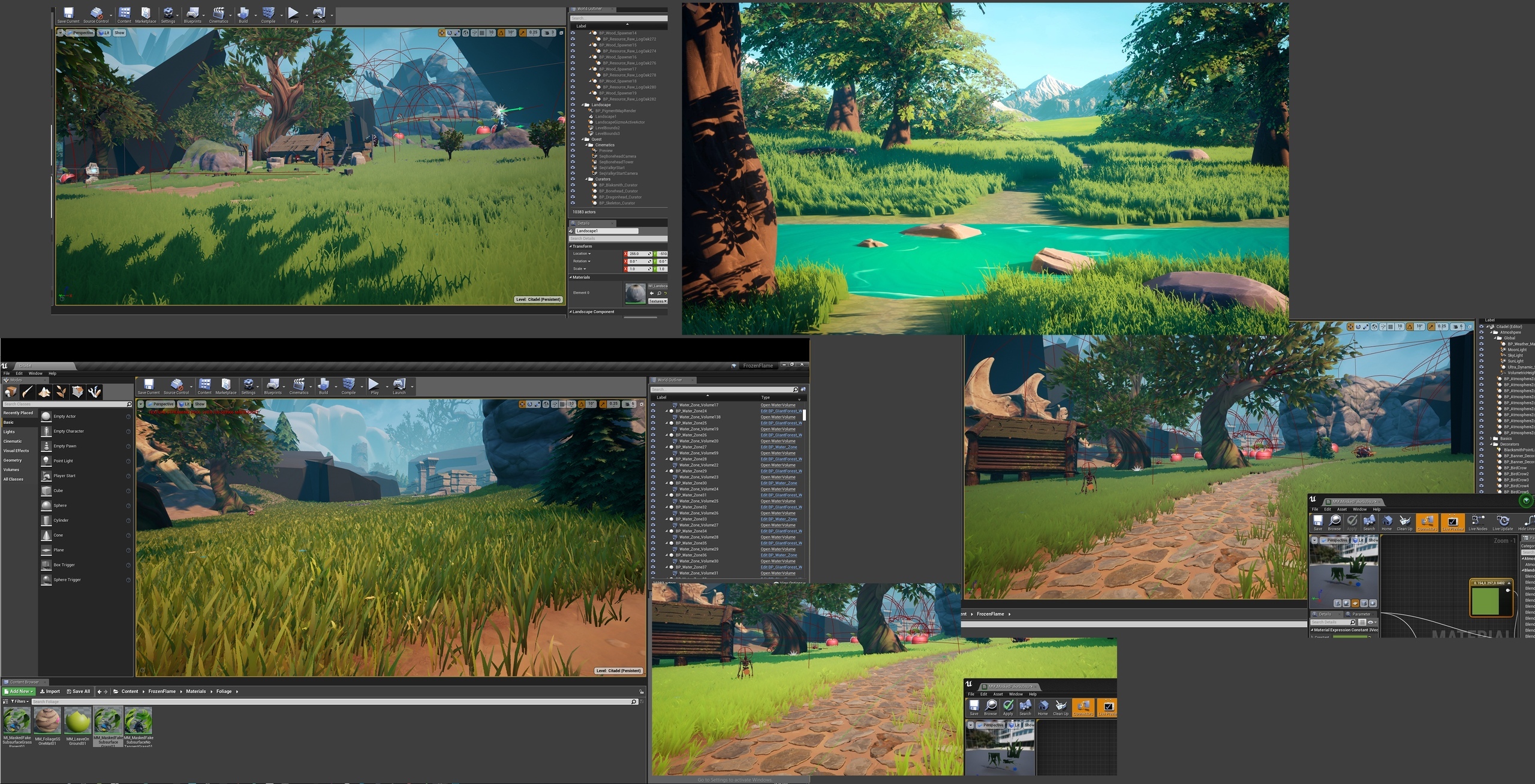The height and width of the screenshot is (784, 1535).
Task: Collapse the BP_Water_Zone24 tree row
Action: pos(667,411)
